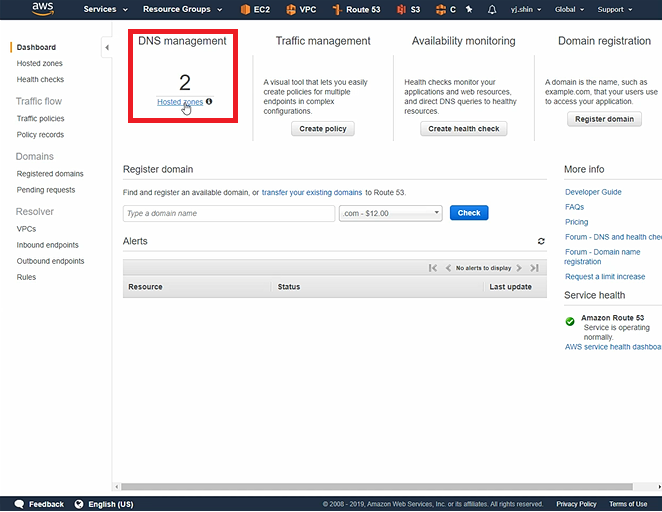Click info icon next to Hosted zones

tap(209, 101)
